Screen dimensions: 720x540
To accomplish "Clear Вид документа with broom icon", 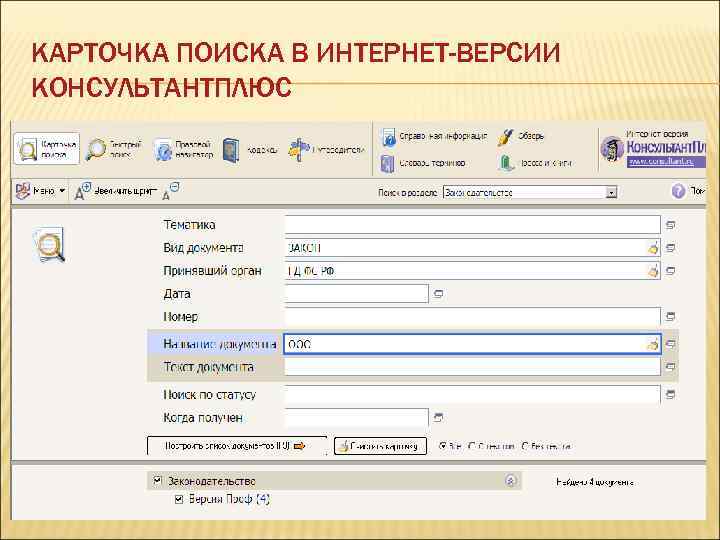I will click(652, 248).
